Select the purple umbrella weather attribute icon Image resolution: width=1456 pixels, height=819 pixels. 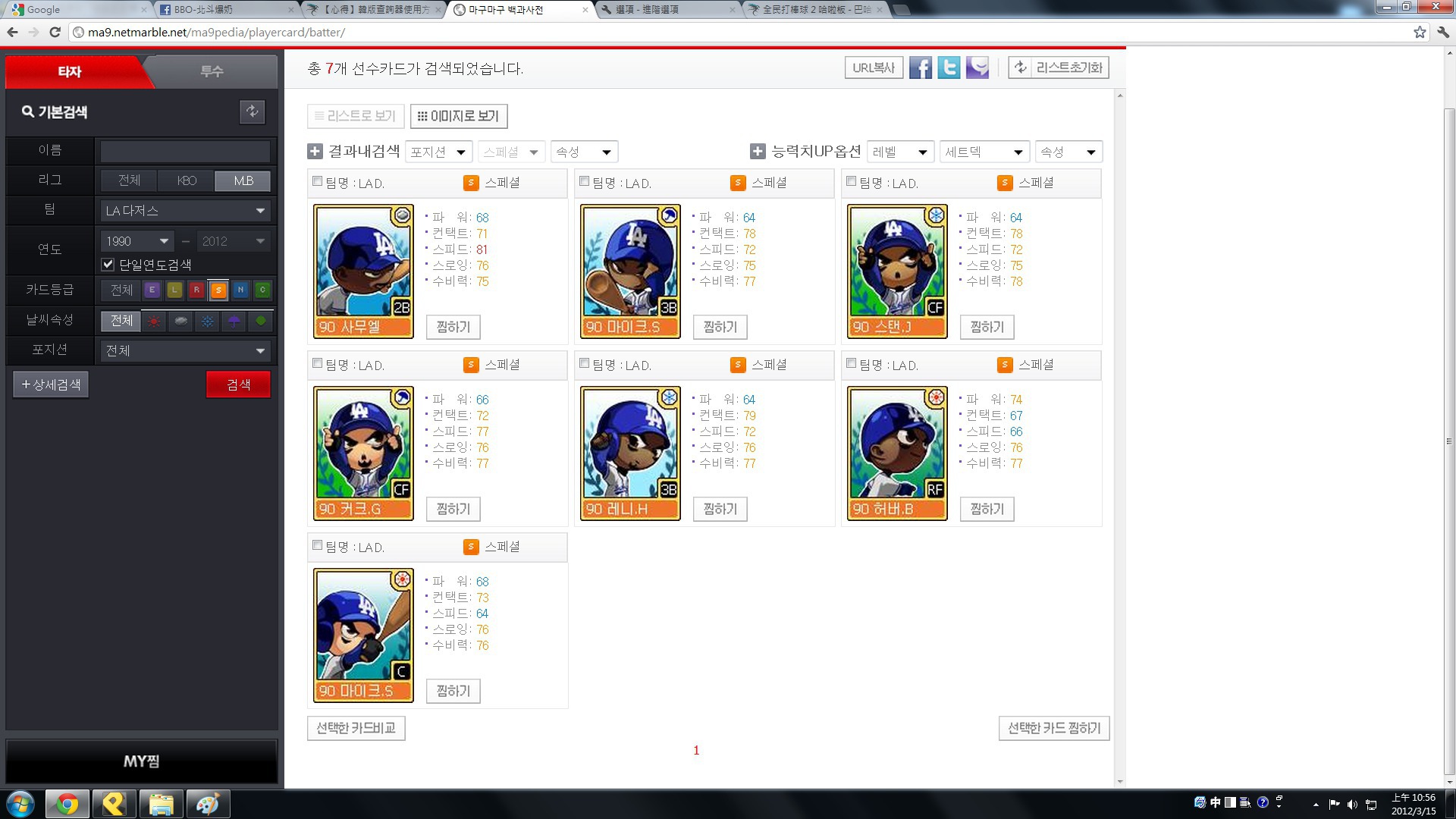(x=234, y=321)
